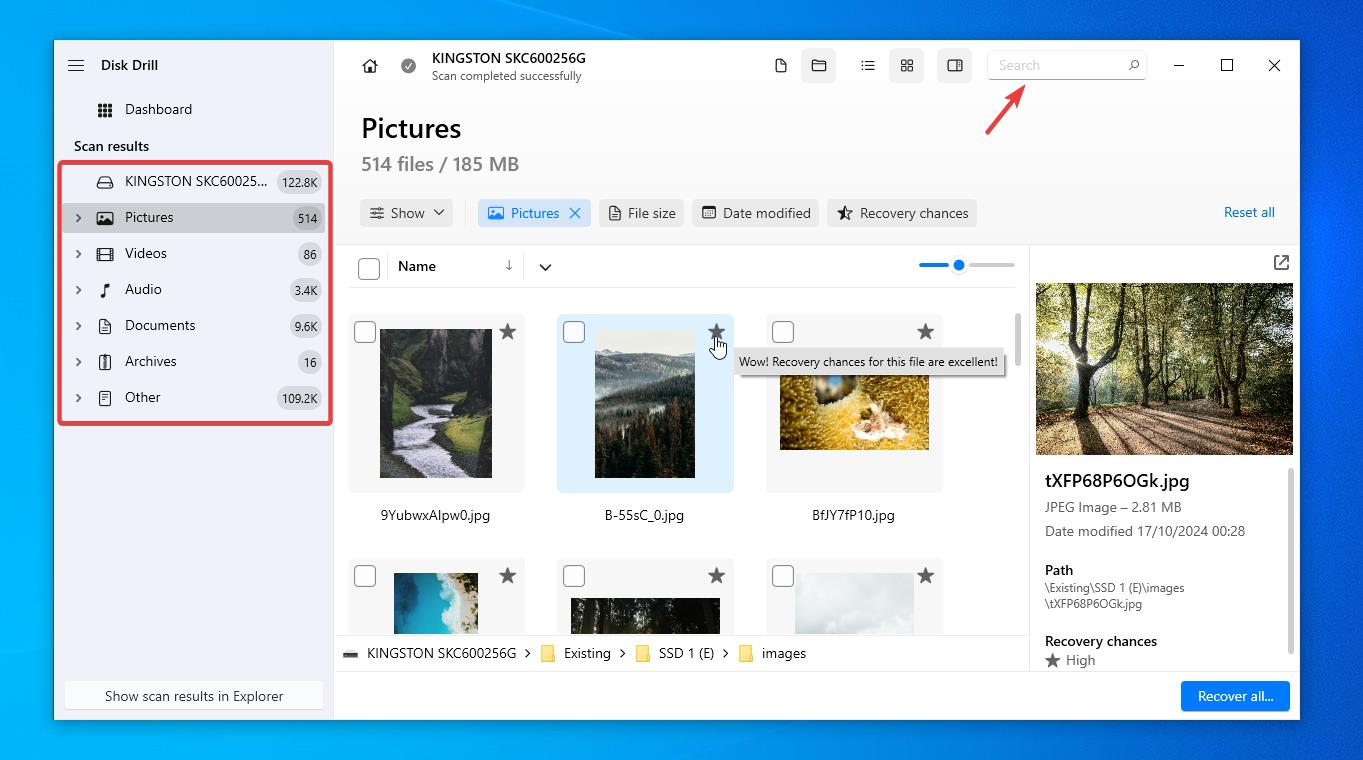
Task: Click the Documents page icon
Action: 105,326
